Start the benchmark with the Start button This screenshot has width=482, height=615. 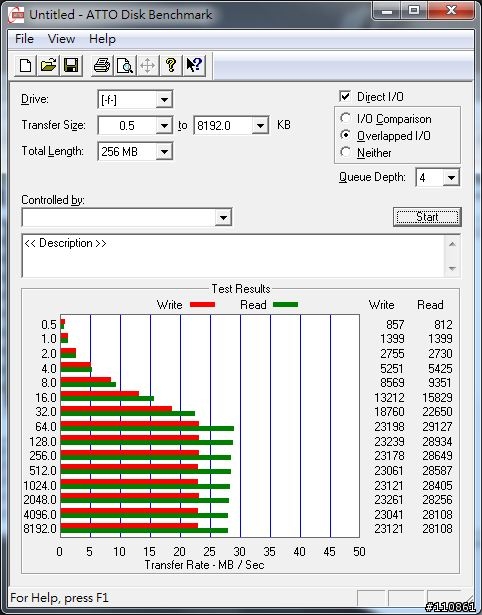(x=427, y=217)
